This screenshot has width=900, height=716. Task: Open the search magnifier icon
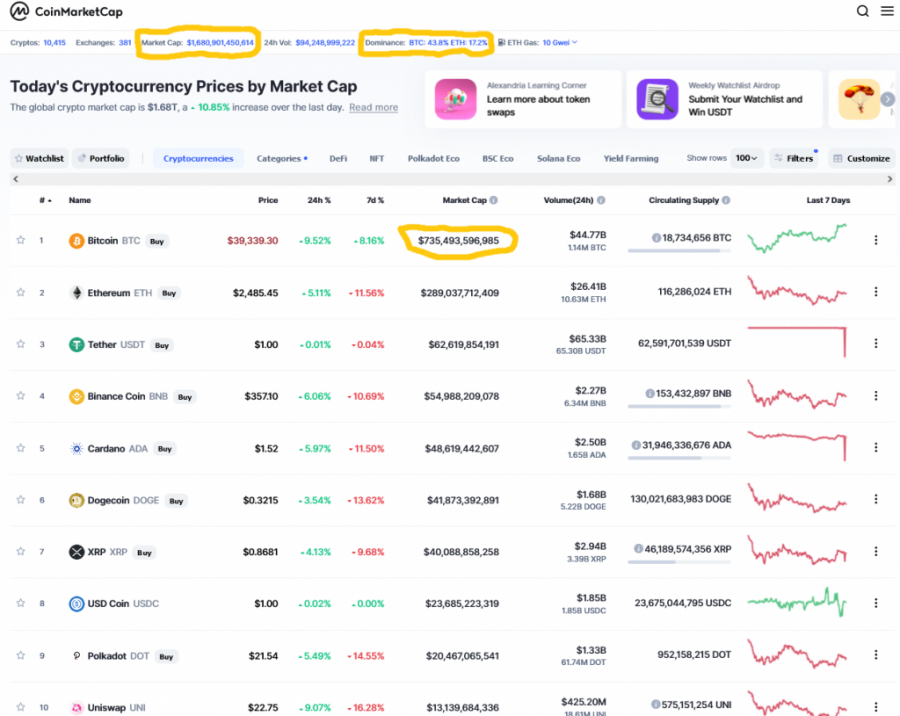point(862,11)
